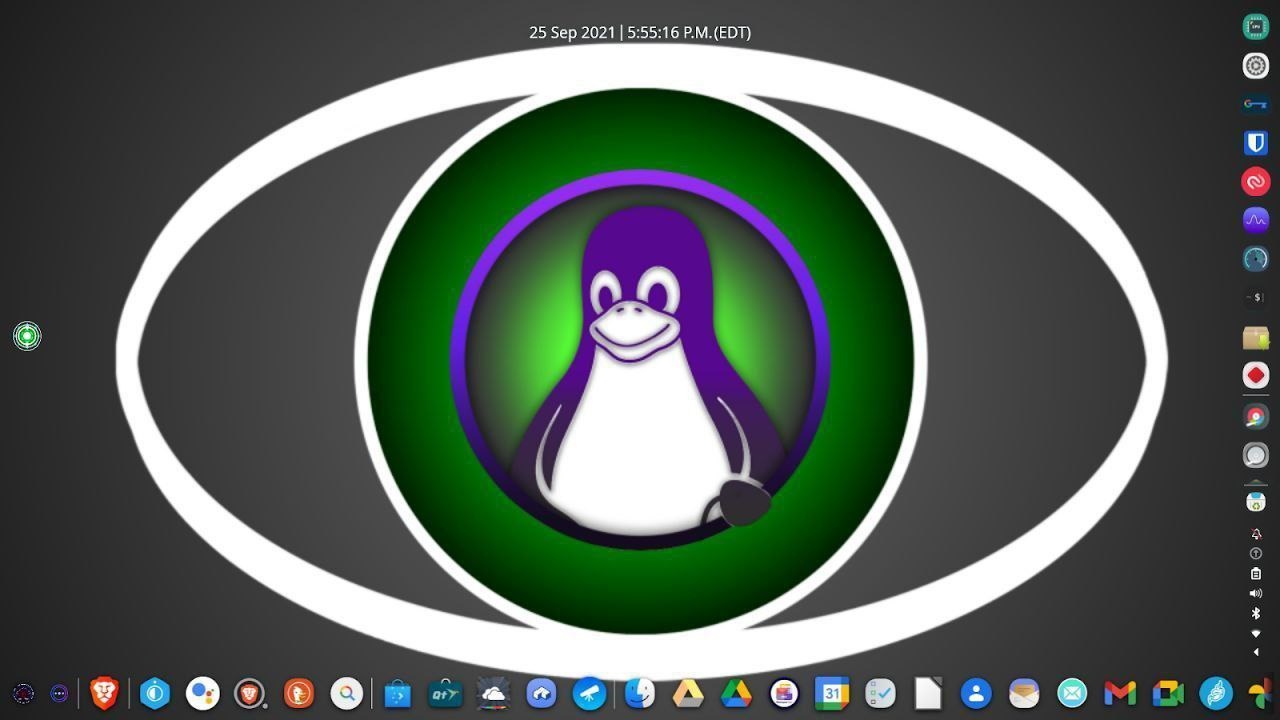Open the blank document icon in the dock
The height and width of the screenshot is (720, 1280).
(x=928, y=693)
